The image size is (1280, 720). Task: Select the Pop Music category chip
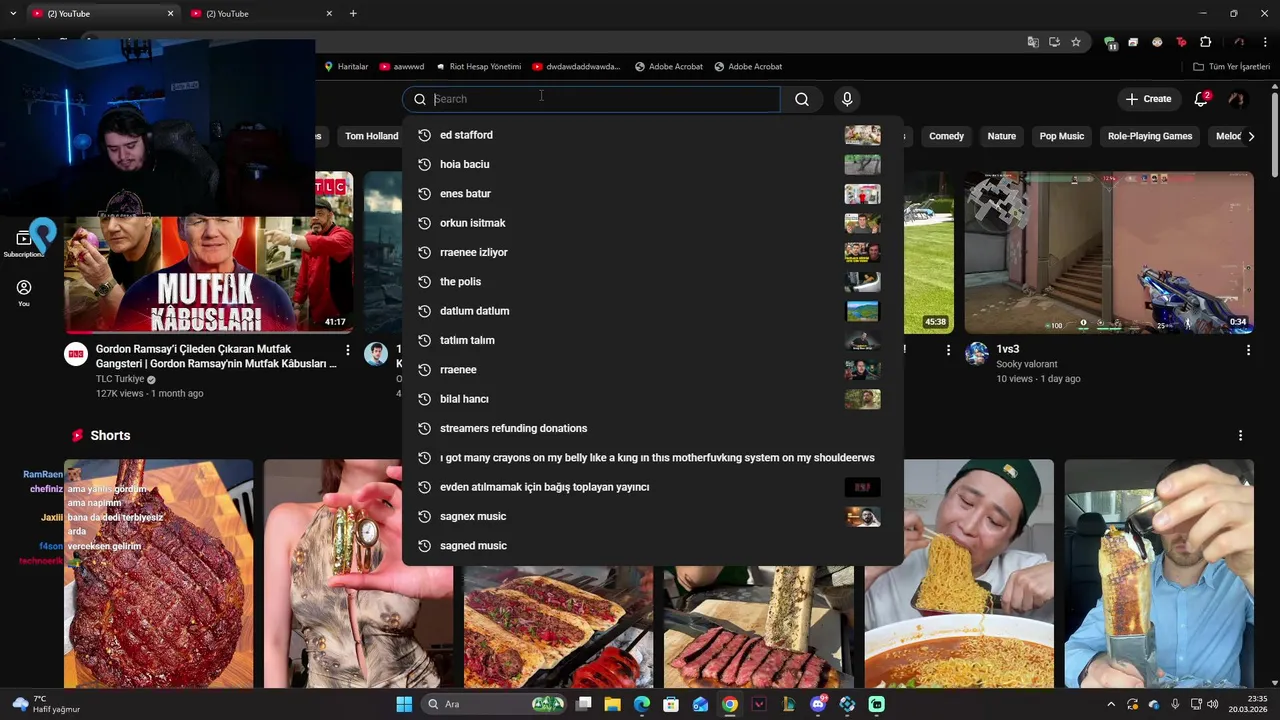(x=1061, y=136)
